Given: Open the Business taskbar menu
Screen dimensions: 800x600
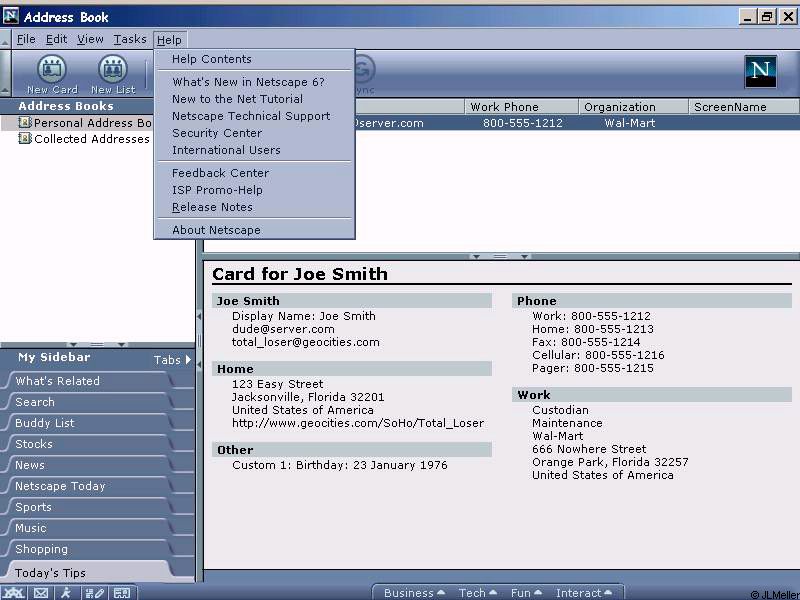Looking at the screenshot, I should [414, 593].
